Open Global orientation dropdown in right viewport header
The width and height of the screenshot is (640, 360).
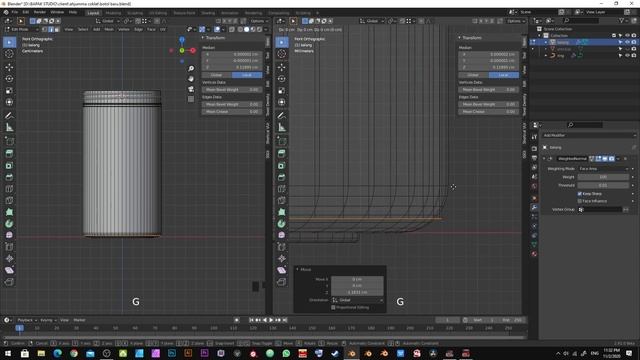point(372,21)
